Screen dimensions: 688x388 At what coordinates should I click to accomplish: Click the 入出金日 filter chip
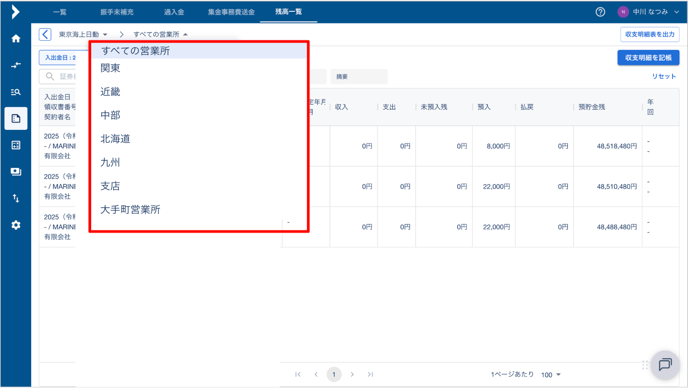(58, 57)
